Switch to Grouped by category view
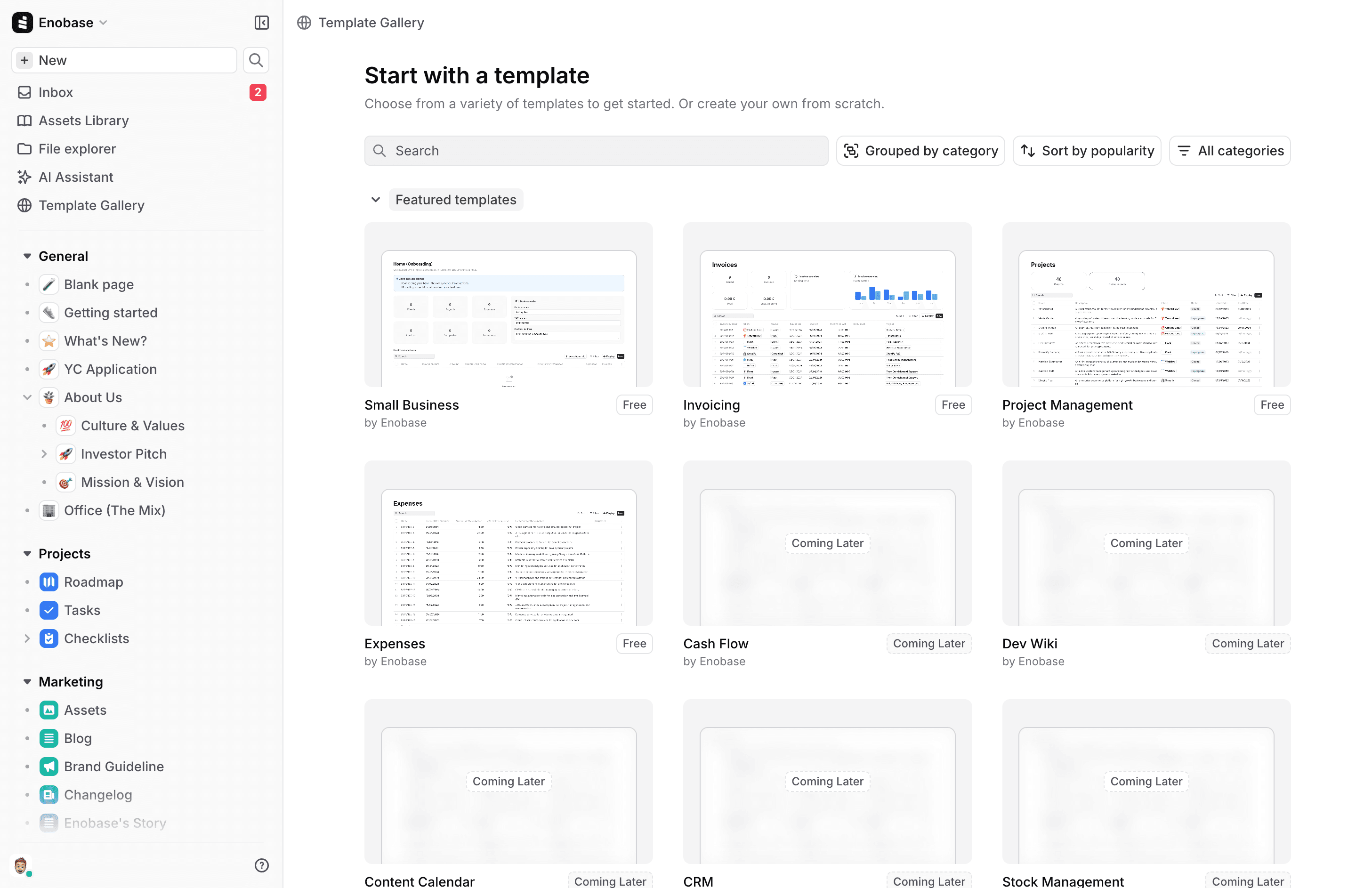1372x888 pixels. point(920,151)
